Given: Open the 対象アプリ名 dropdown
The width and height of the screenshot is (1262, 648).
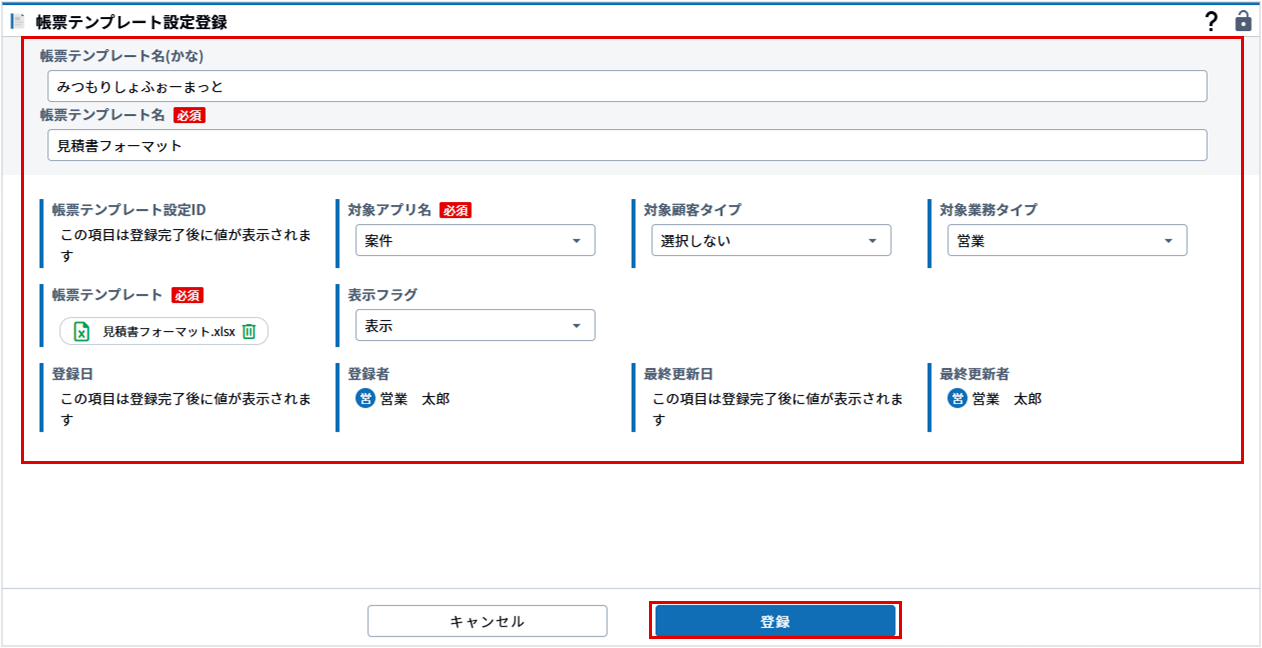Looking at the screenshot, I should click(475, 241).
